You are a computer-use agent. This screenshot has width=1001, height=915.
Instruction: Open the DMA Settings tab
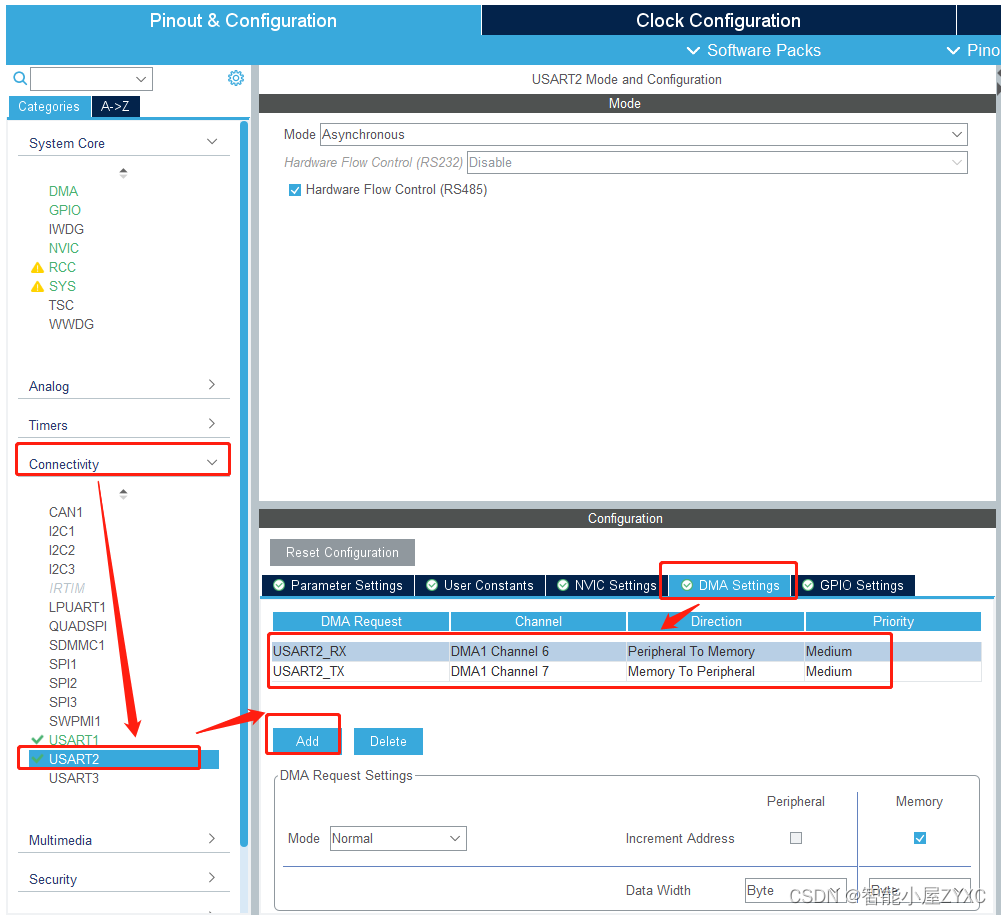click(730, 586)
